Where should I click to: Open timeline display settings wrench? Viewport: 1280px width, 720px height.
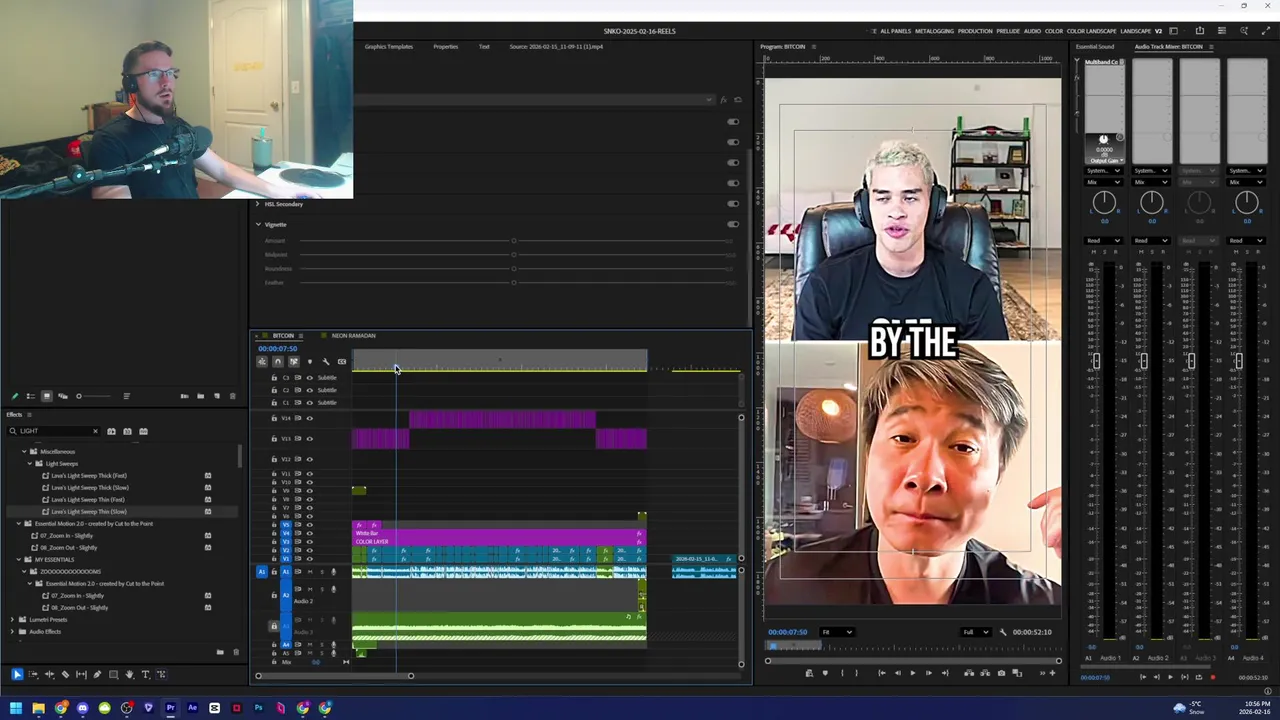[x=325, y=362]
